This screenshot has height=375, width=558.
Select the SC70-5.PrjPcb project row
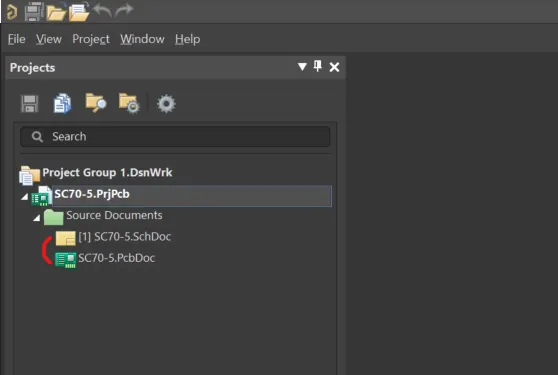click(192, 196)
